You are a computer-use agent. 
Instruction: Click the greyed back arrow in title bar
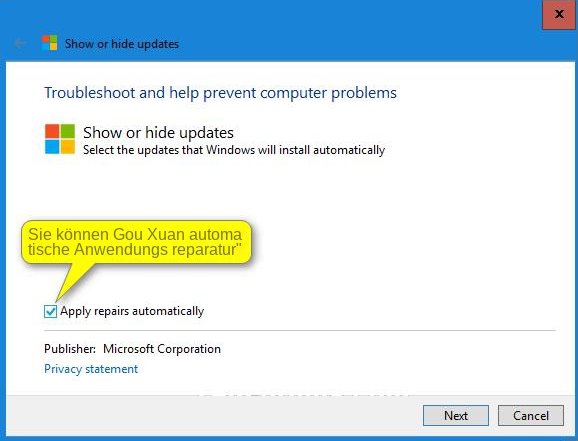click(20, 44)
